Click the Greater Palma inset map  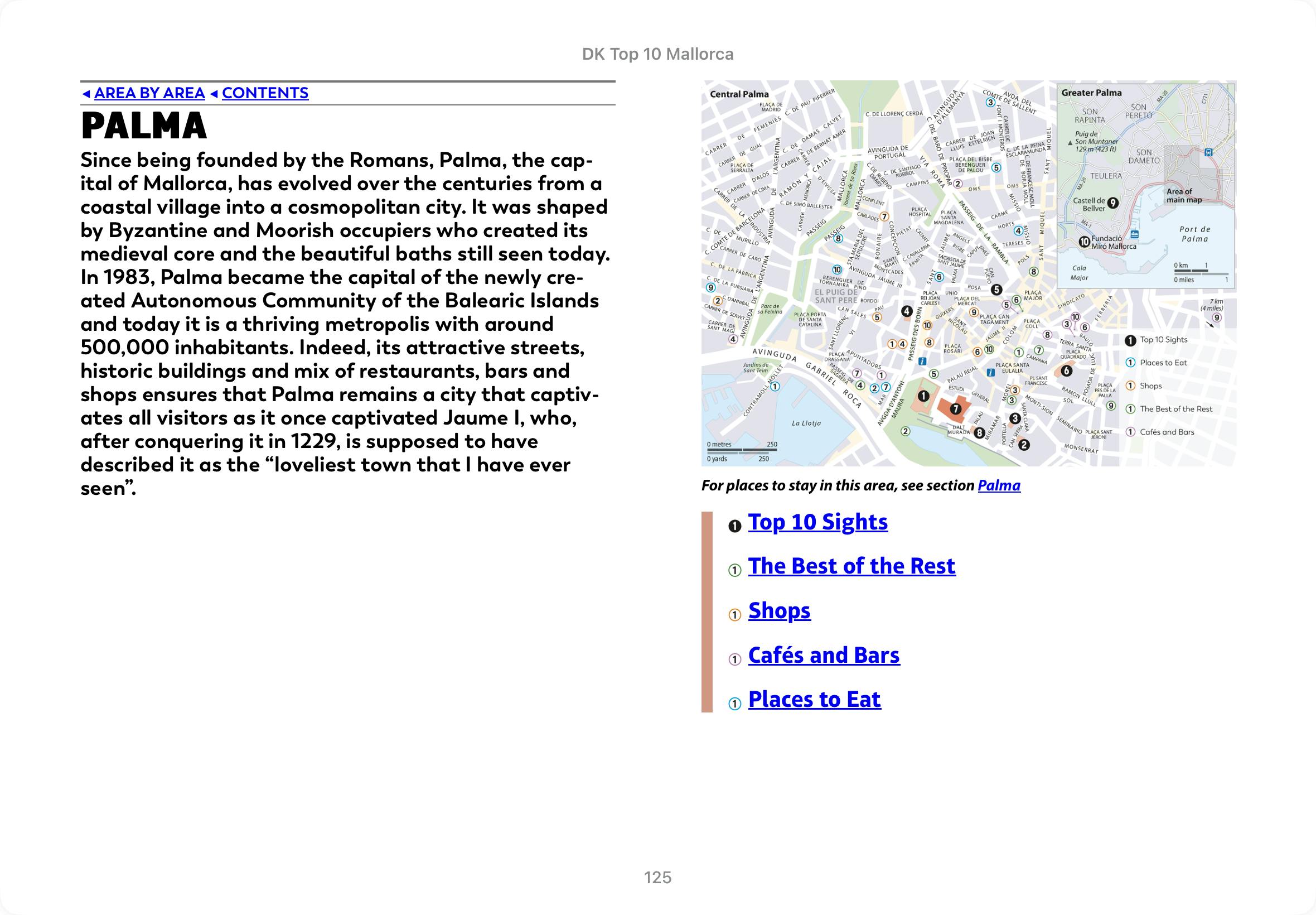coord(1145,185)
